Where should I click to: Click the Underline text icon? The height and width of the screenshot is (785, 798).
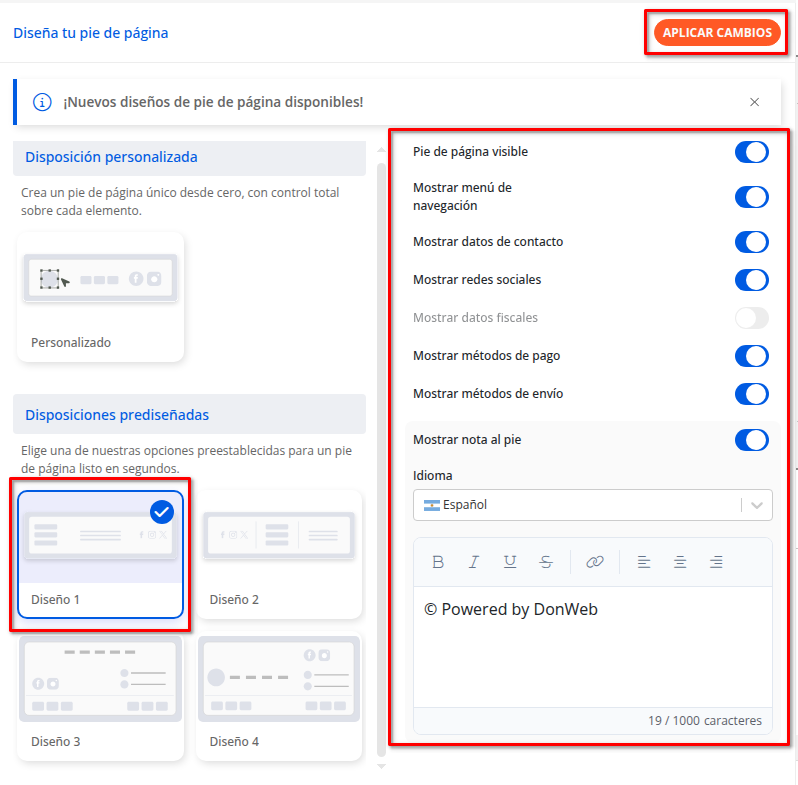pyautogui.click(x=510, y=562)
